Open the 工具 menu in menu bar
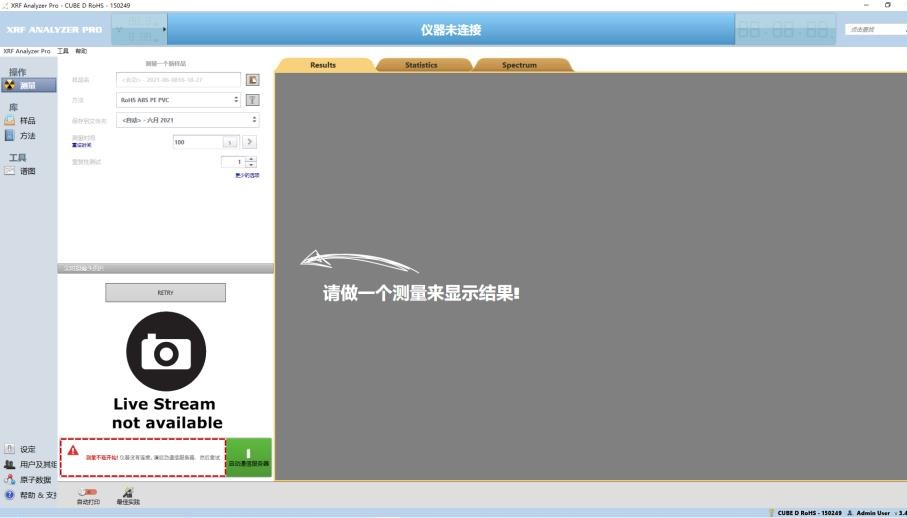This screenshot has width=907, height=518. tap(63, 51)
